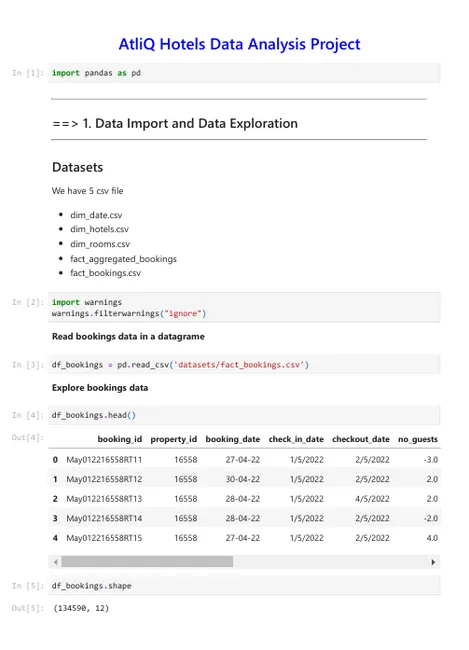Click the fact_aggregated_bookings list item
The image size is (469, 650).
click(x=123, y=259)
